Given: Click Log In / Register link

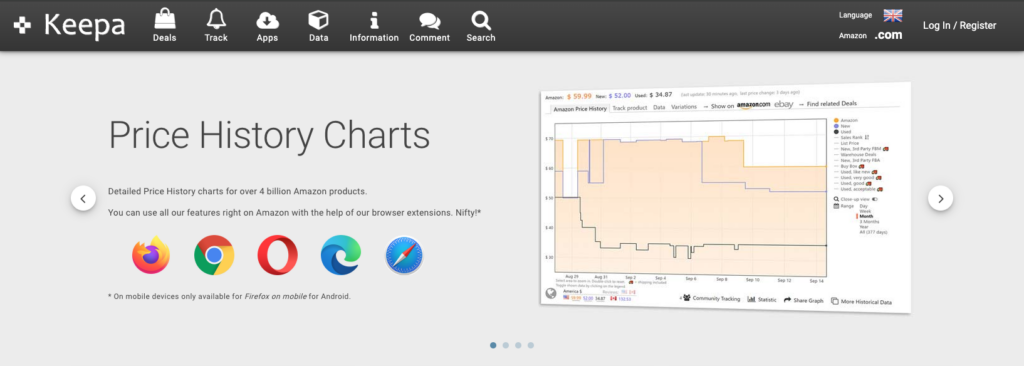Looking at the screenshot, I should click(959, 25).
